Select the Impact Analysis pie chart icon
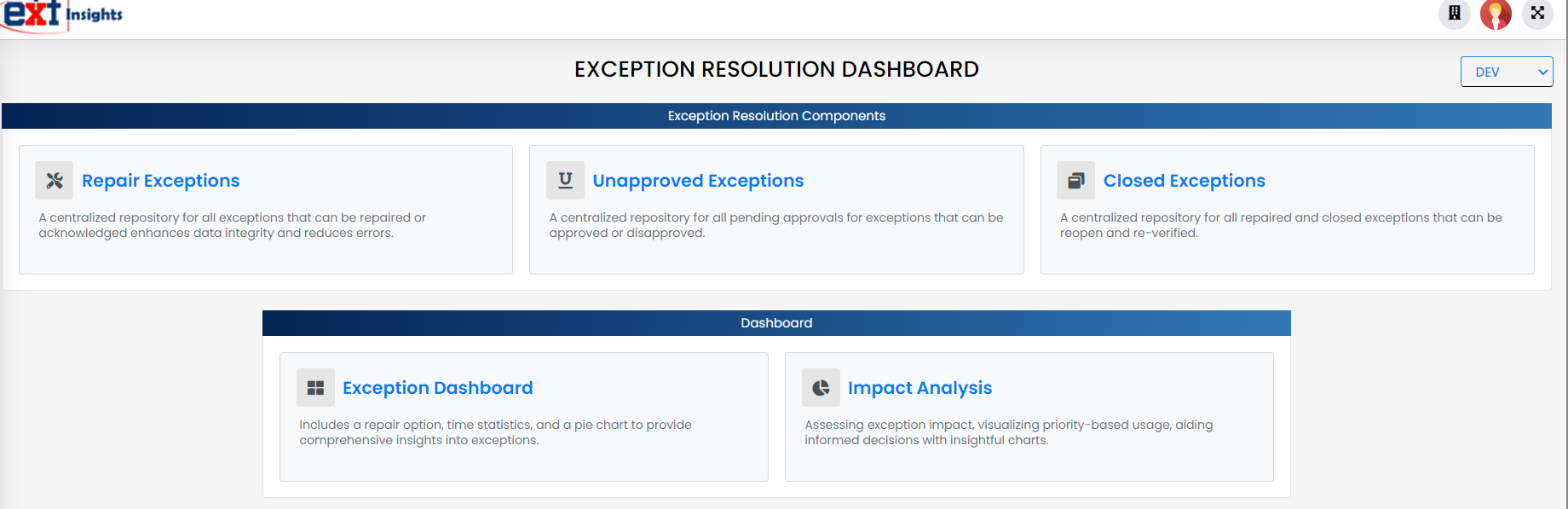 tap(821, 387)
